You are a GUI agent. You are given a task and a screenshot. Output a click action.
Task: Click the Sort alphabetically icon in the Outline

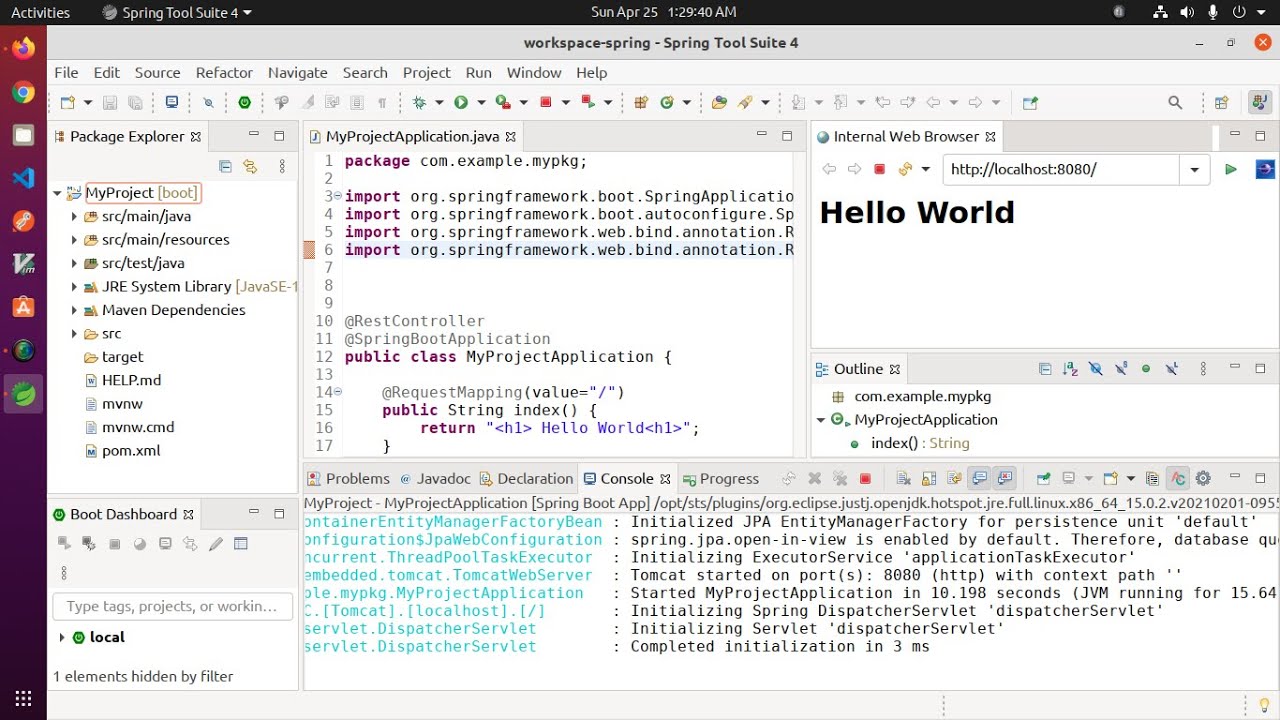tap(1070, 369)
